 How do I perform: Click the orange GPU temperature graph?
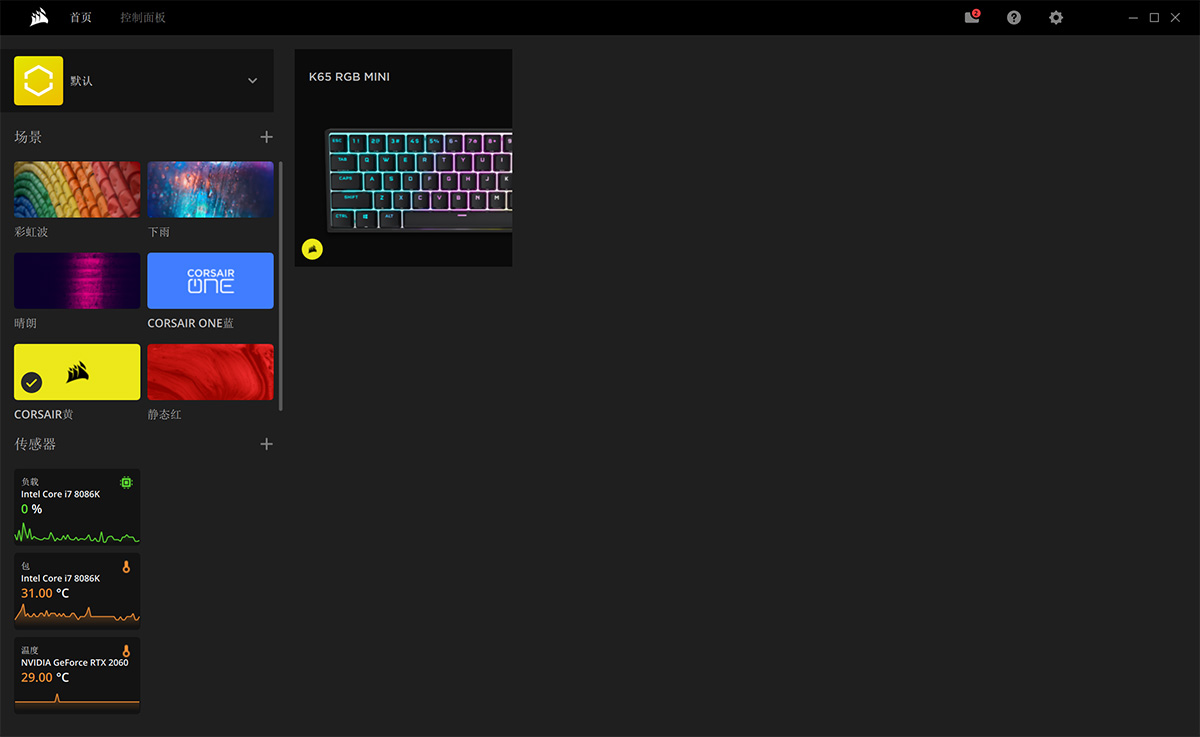coord(77,698)
